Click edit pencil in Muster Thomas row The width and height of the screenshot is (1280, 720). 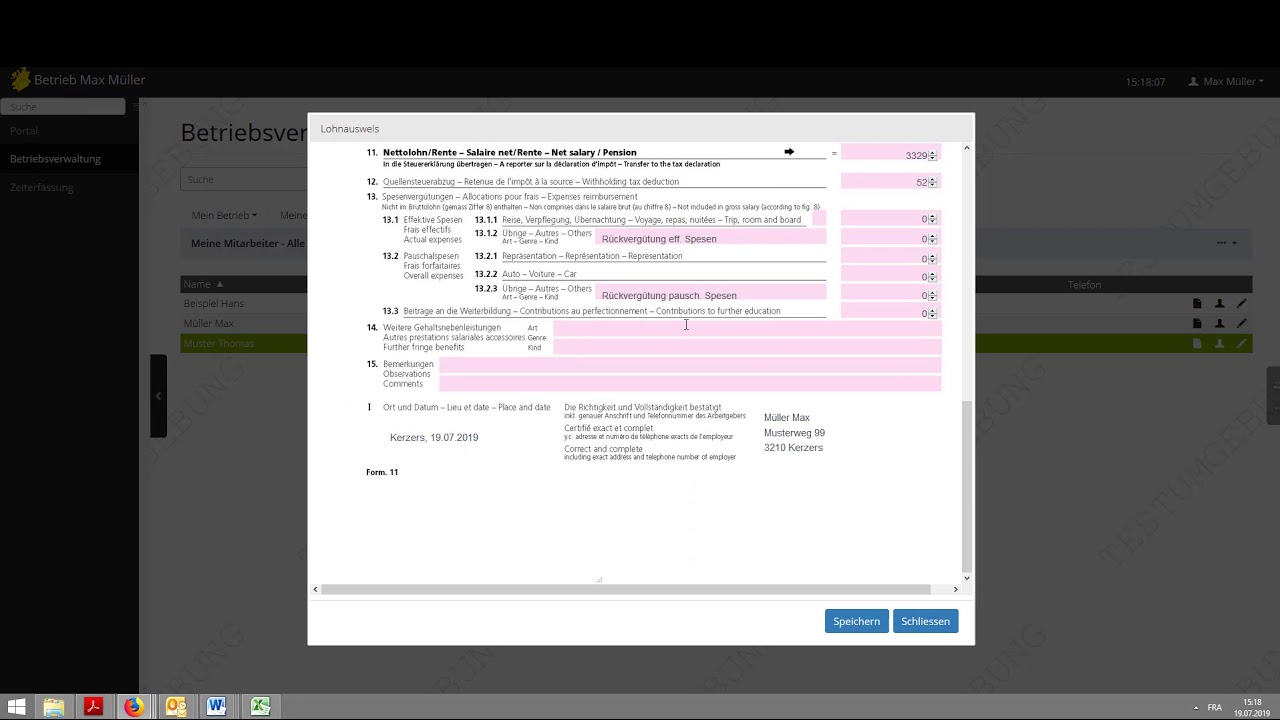point(1241,344)
